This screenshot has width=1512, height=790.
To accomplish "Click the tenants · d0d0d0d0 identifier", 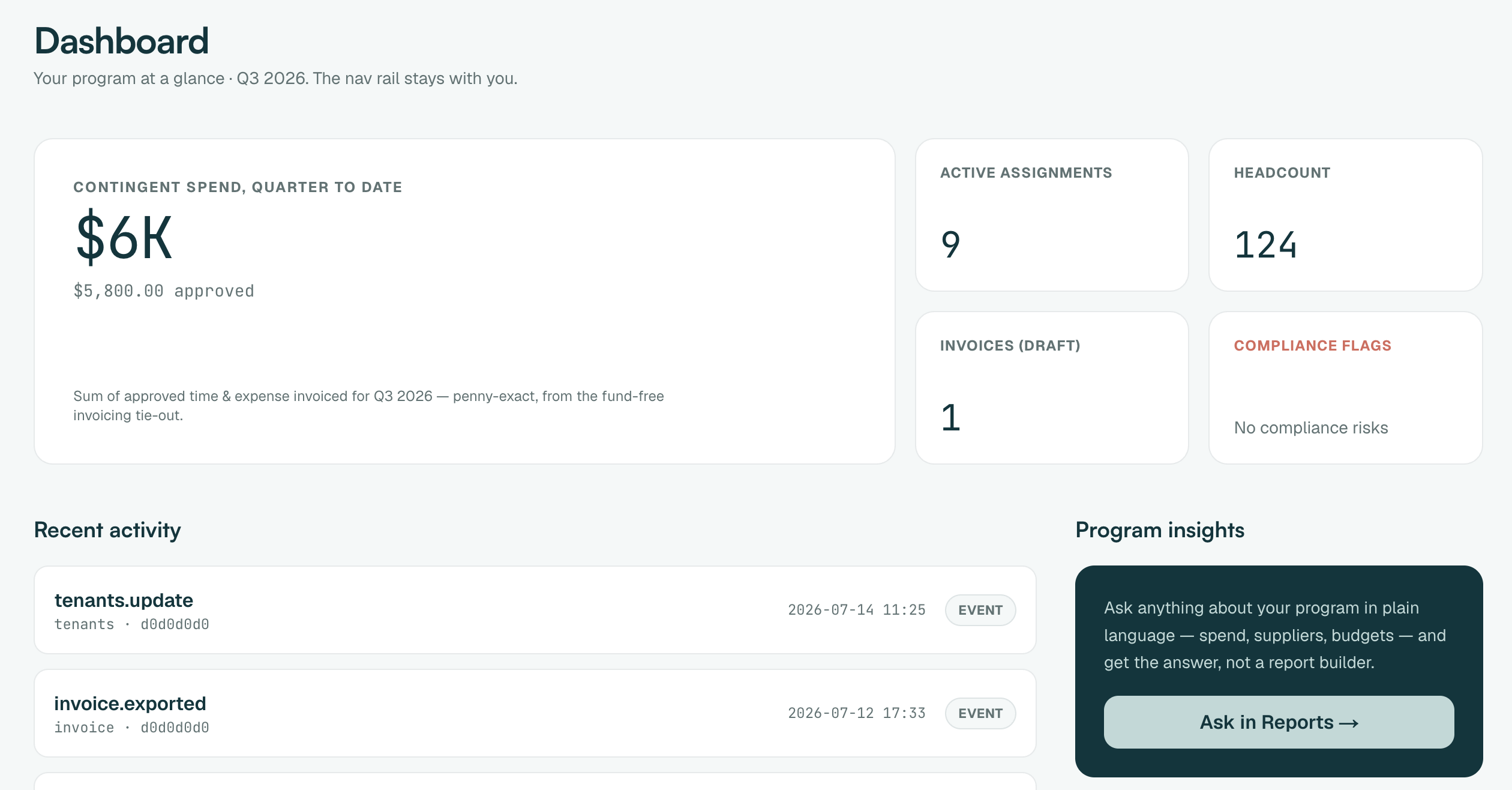I will [132, 624].
